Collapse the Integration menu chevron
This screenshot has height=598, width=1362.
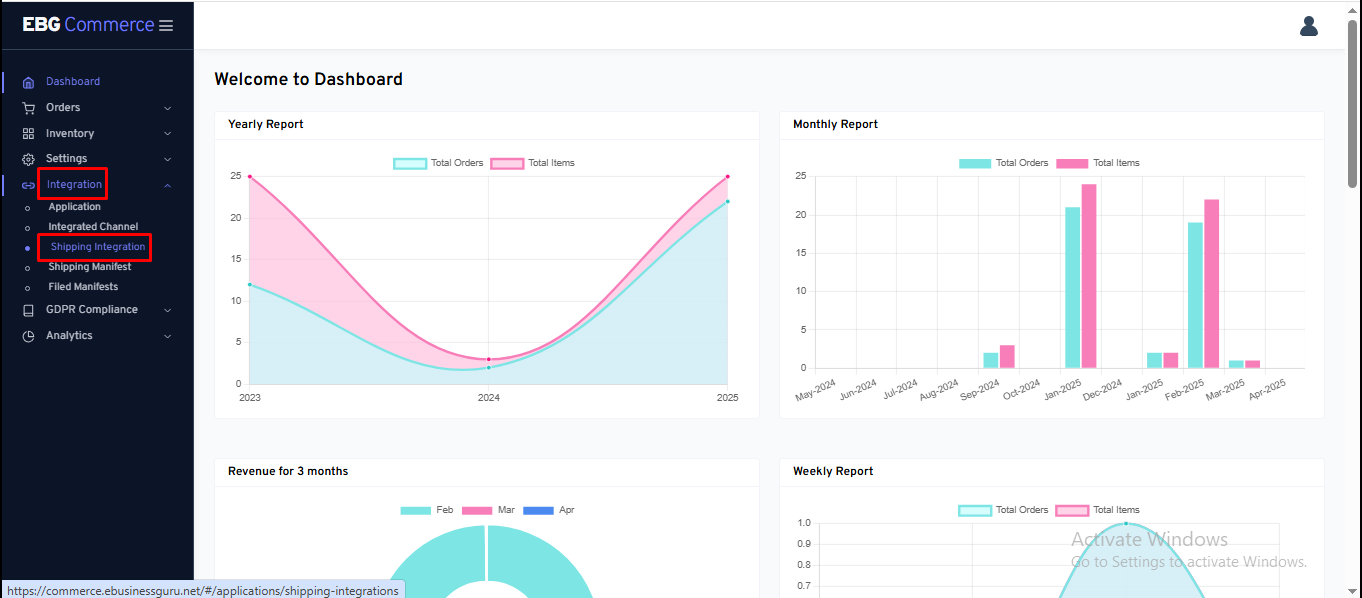click(167, 185)
